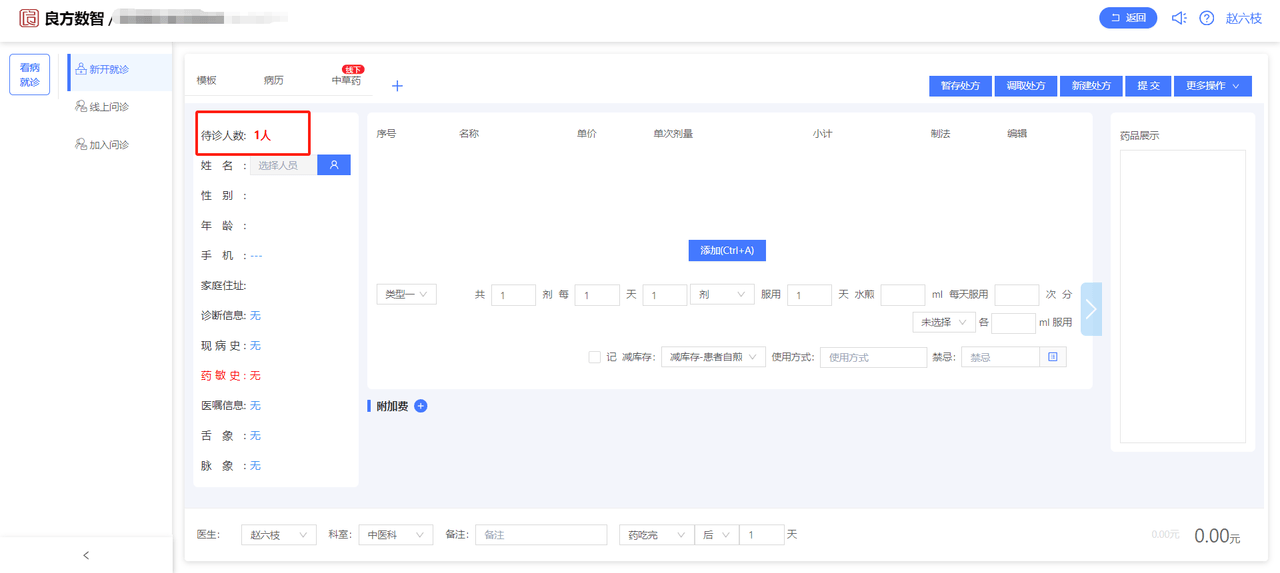Open 线上问诊 in the side menu
This screenshot has height=573, width=1280.
(x=102, y=107)
